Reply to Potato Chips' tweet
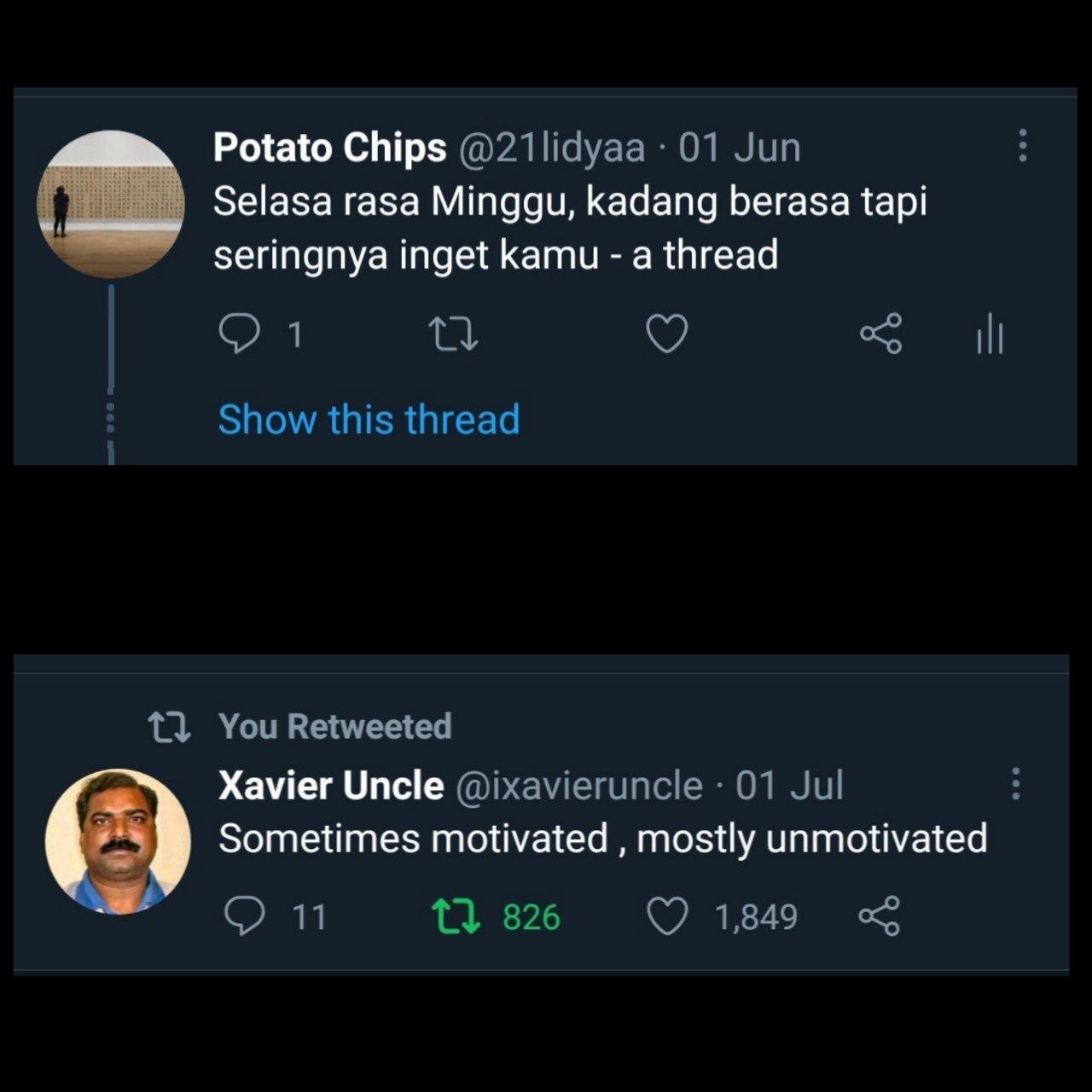1092x1092 pixels. [240, 334]
